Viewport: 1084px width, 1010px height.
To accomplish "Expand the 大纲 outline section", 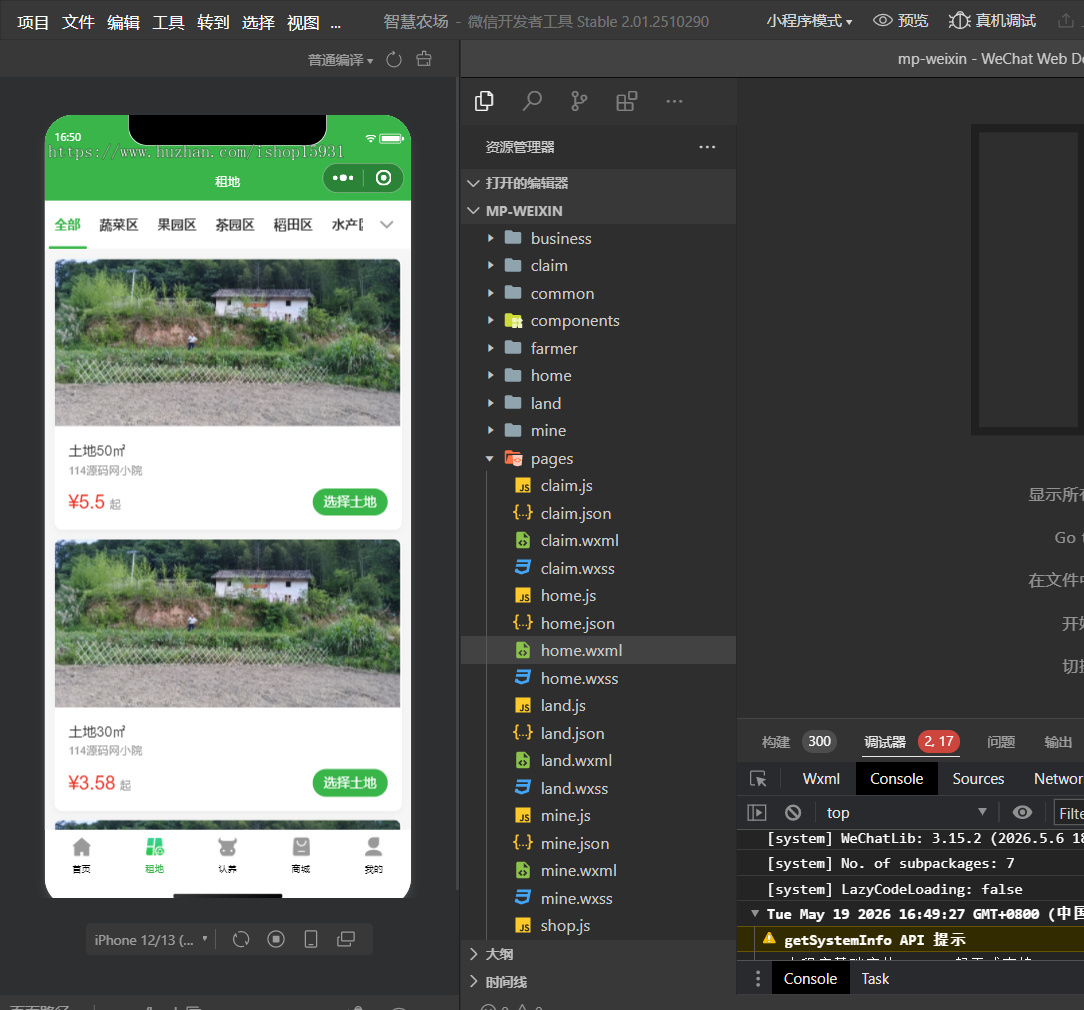I will [598, 954].
